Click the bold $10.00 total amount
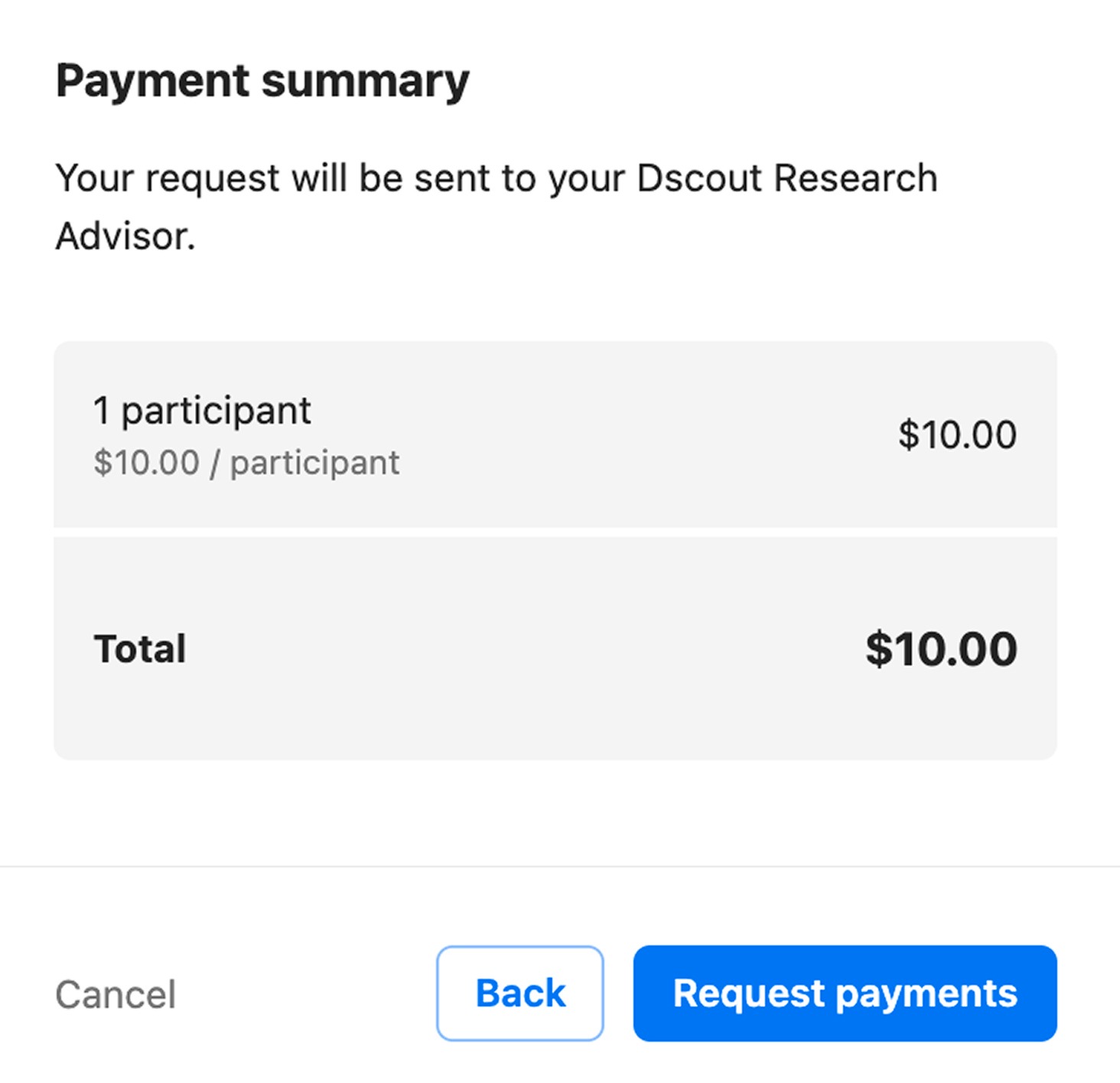This screenshot has height=1083, width=1120. click(941, 649)
